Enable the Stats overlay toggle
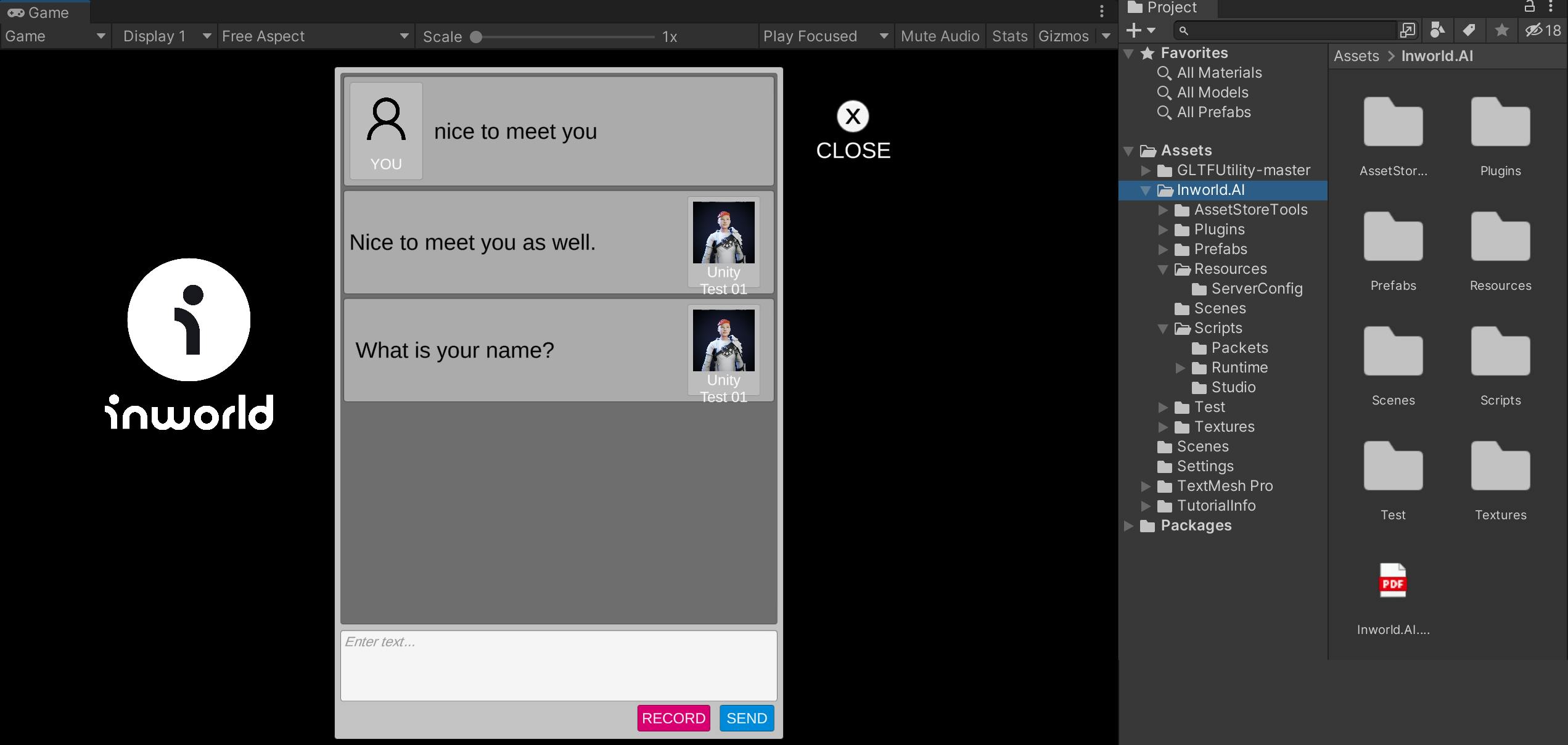Viewport: 1568px width, 745px height. 1009,36
